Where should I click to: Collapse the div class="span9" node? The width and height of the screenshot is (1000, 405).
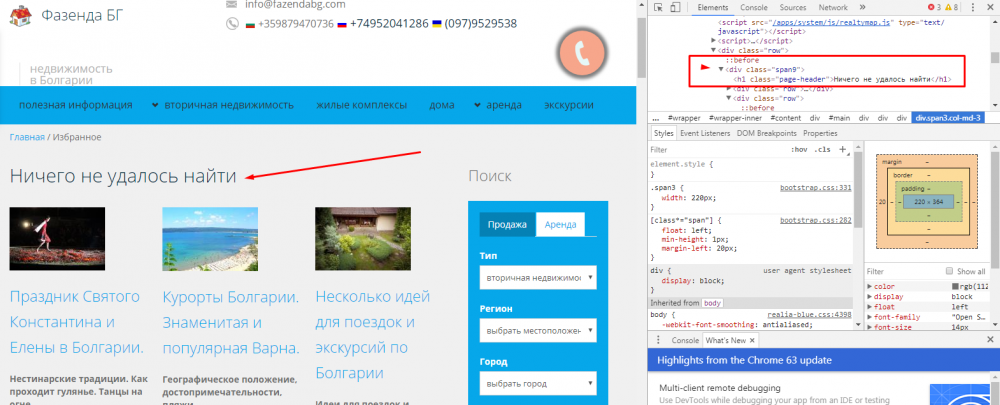click(721, 70)
